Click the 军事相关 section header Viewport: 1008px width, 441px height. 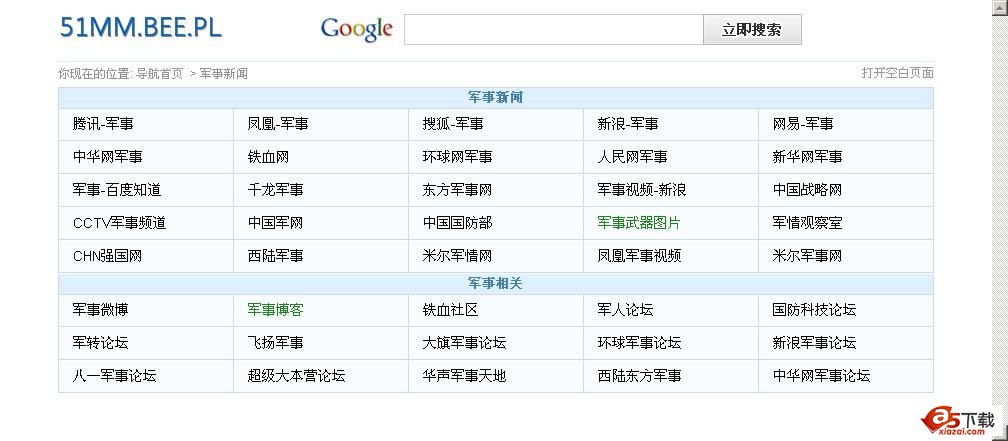point(496,284)
